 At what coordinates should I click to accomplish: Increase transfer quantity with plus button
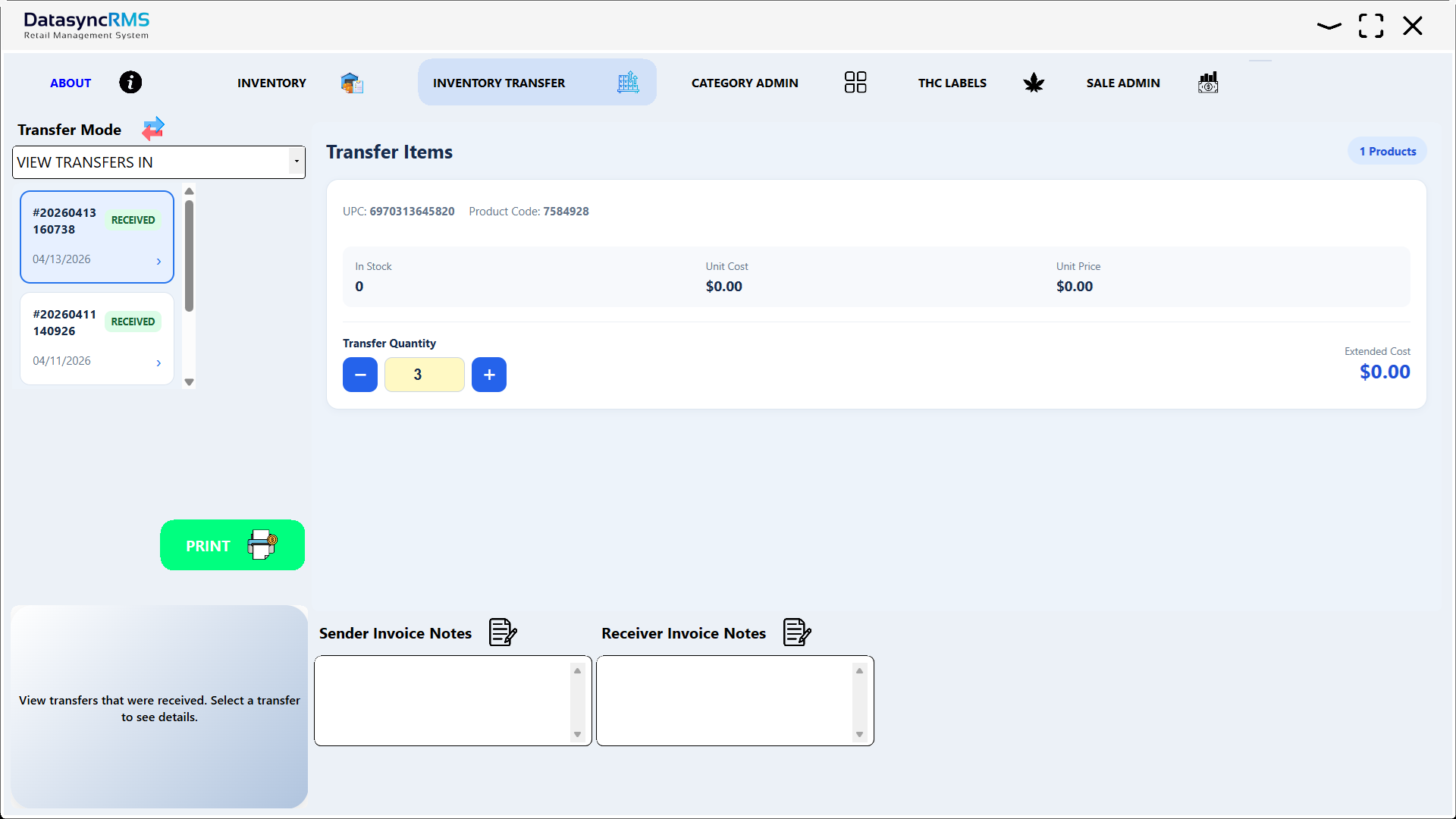pos(489,375)
